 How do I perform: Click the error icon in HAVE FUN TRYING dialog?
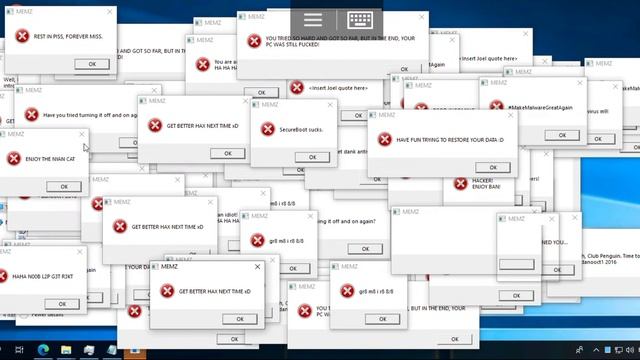(384, 139)
